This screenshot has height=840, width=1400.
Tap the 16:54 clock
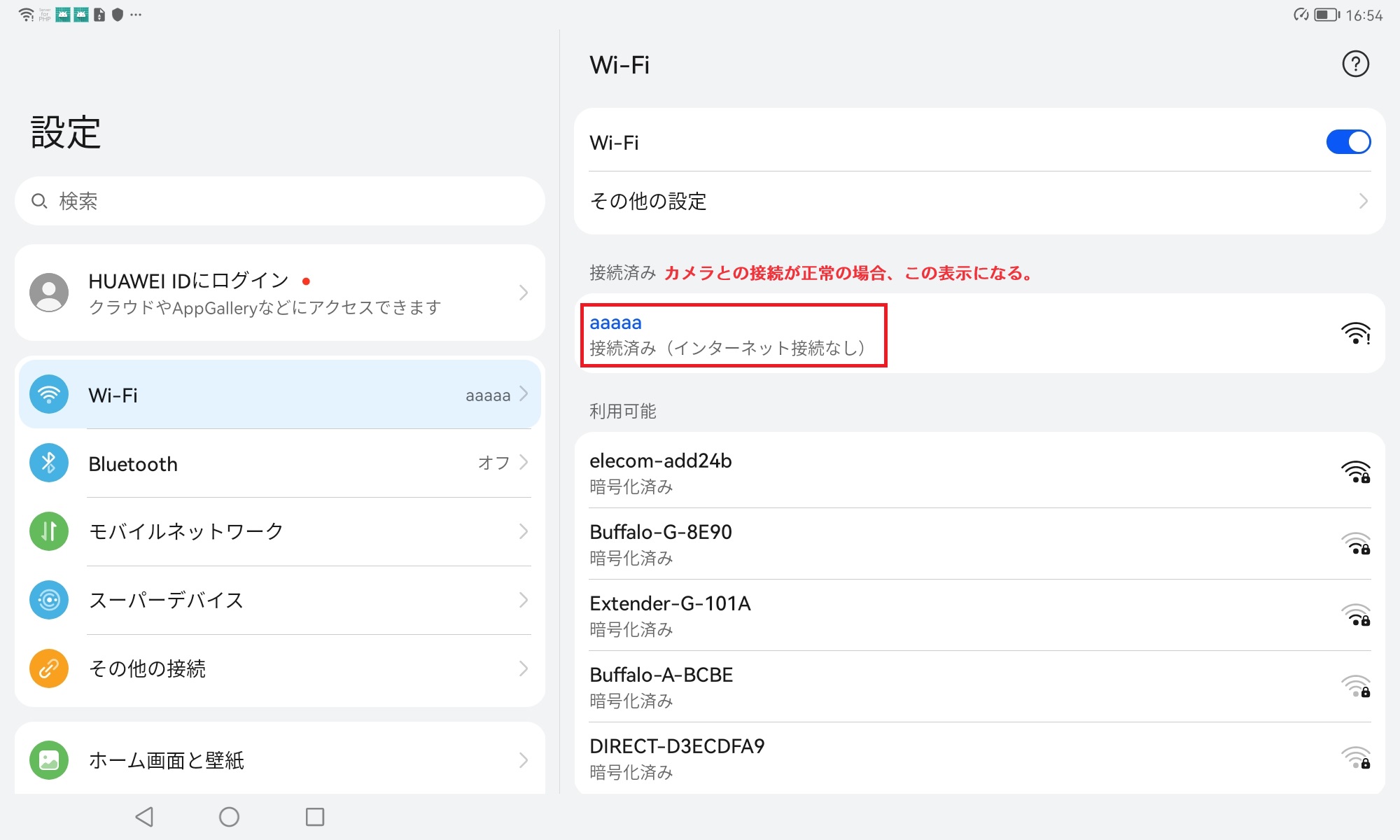[1364, 15]
